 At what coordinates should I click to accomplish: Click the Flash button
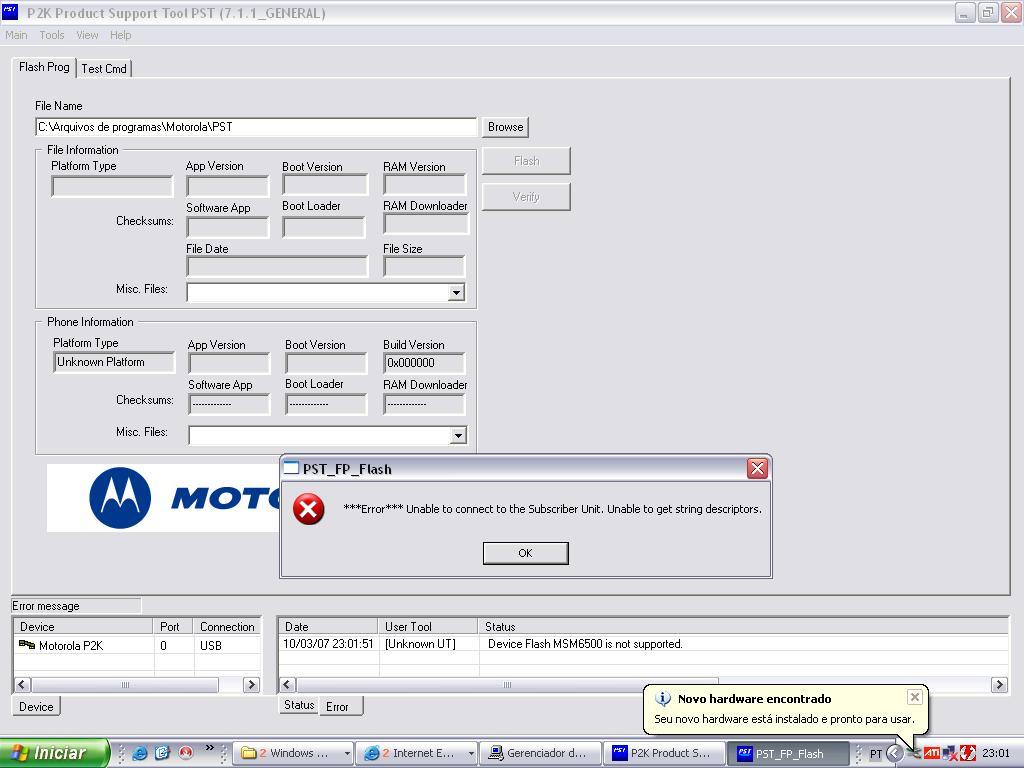[526, 161]
